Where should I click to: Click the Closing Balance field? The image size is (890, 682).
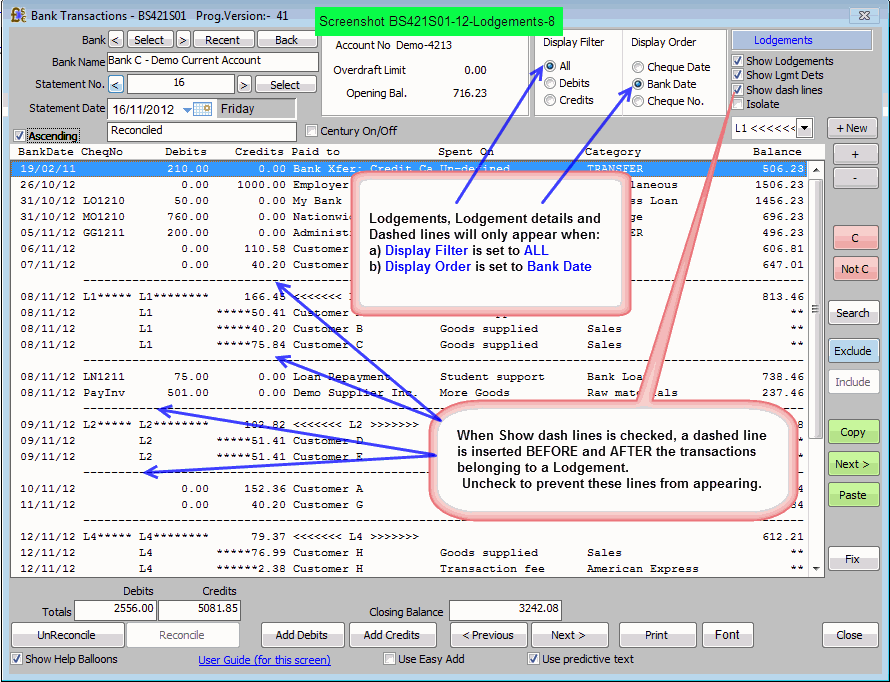(505, 611)
